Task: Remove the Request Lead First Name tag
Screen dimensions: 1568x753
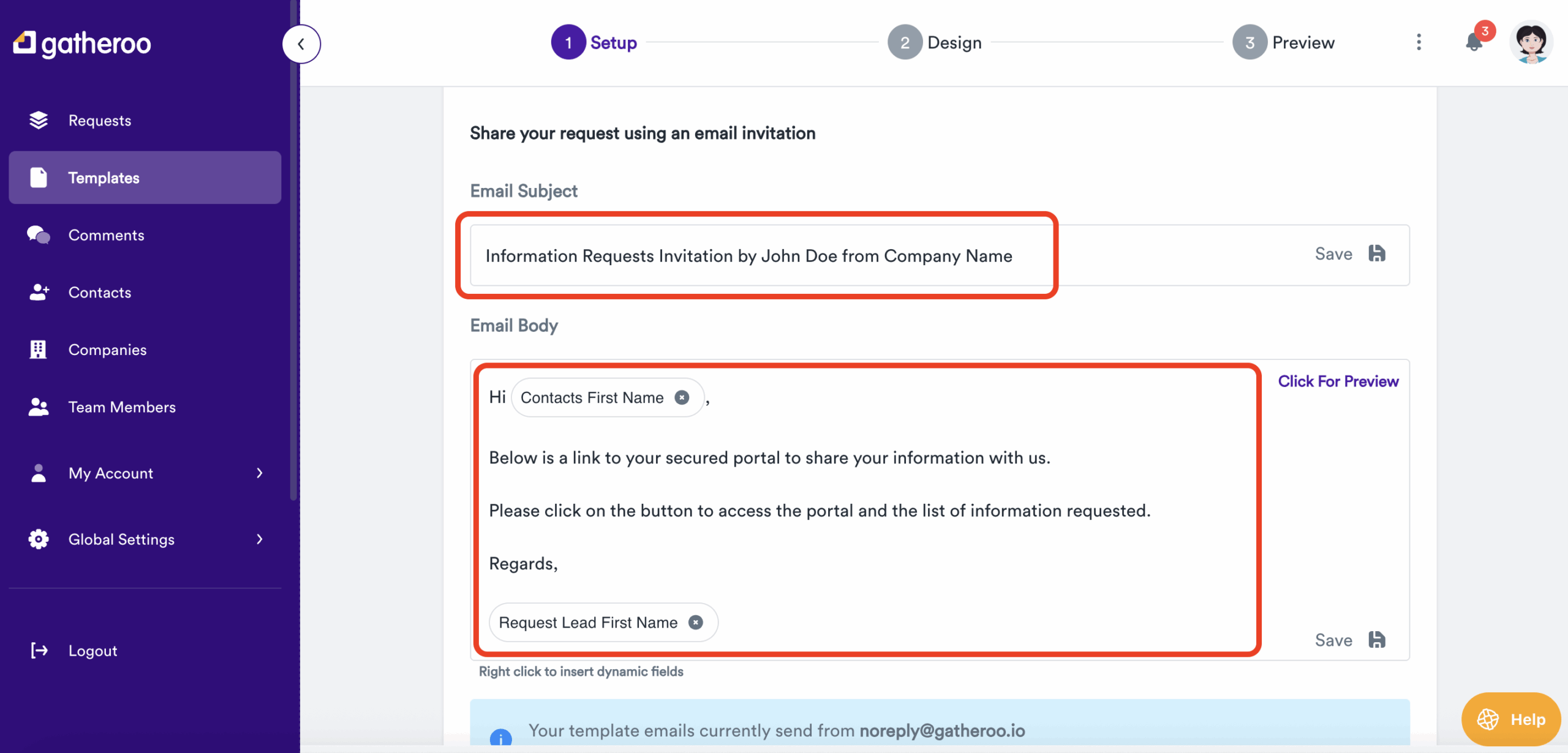Action: [x=696, y=623]
